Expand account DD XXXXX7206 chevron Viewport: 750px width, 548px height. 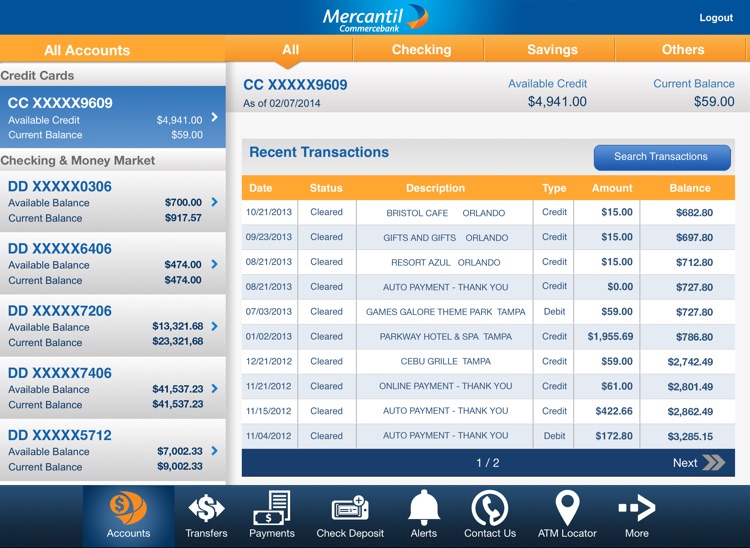214,326
